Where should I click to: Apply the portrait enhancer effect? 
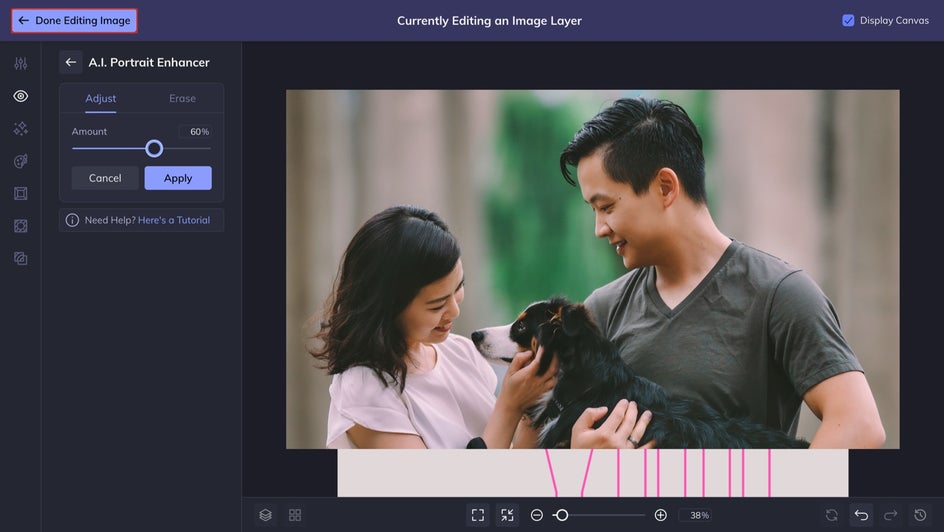click(x=178, y=178)
